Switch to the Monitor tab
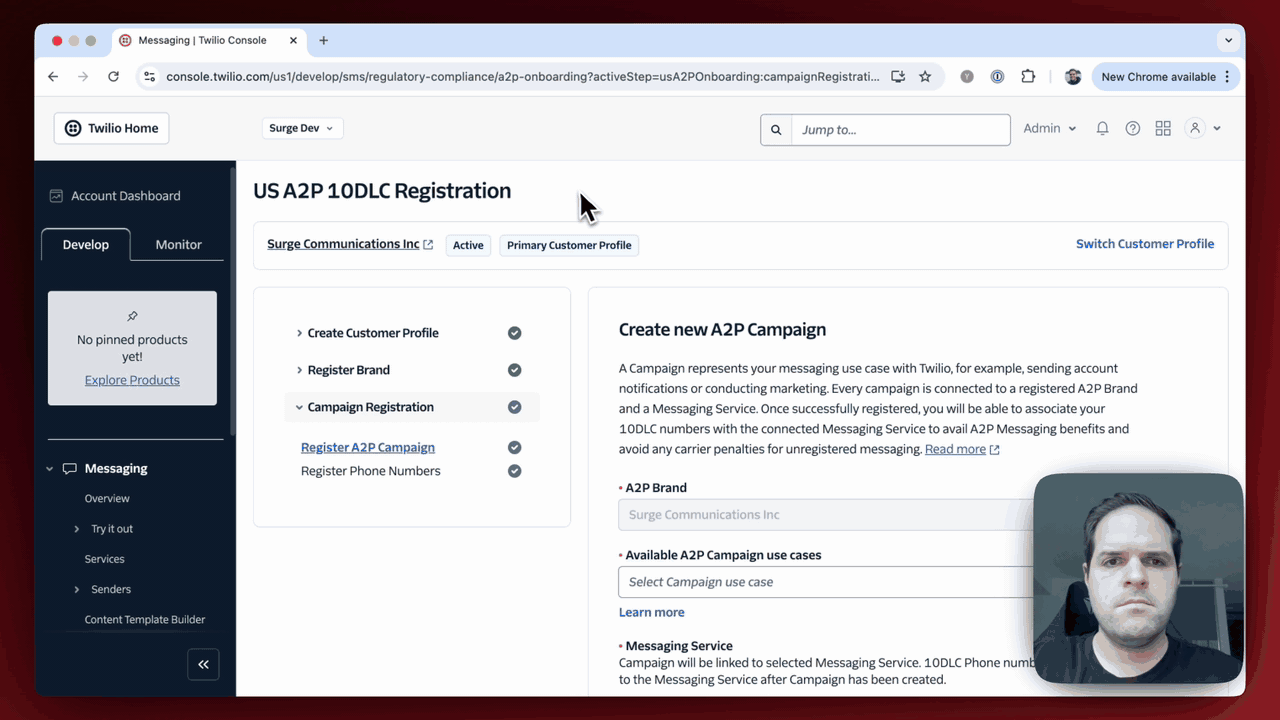This screenshot has height=720, width=1280. point(178,245)
